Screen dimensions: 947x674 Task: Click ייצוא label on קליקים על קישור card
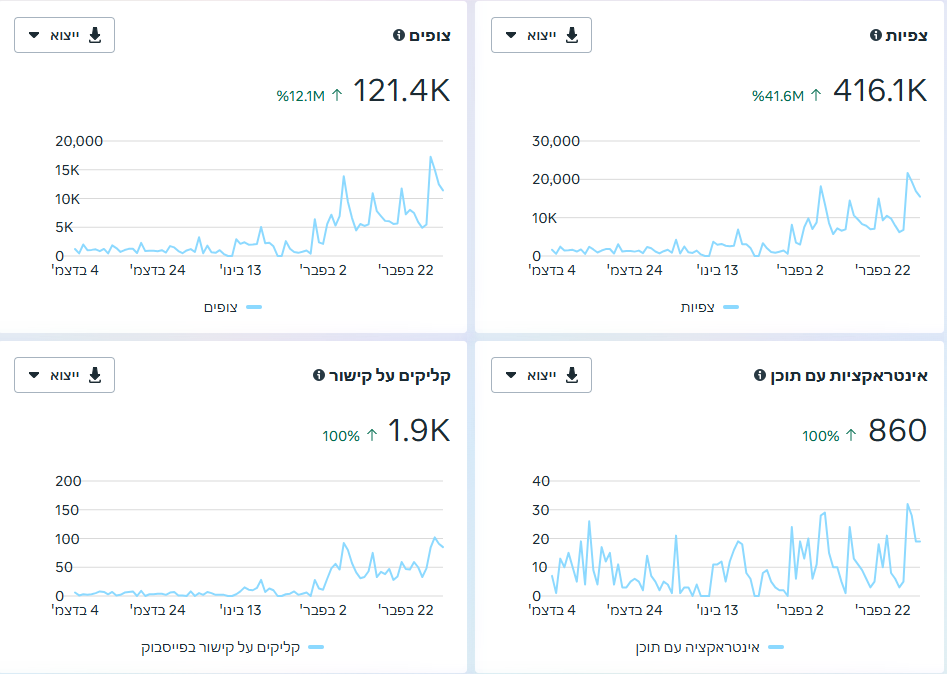(x=65, y=376)
